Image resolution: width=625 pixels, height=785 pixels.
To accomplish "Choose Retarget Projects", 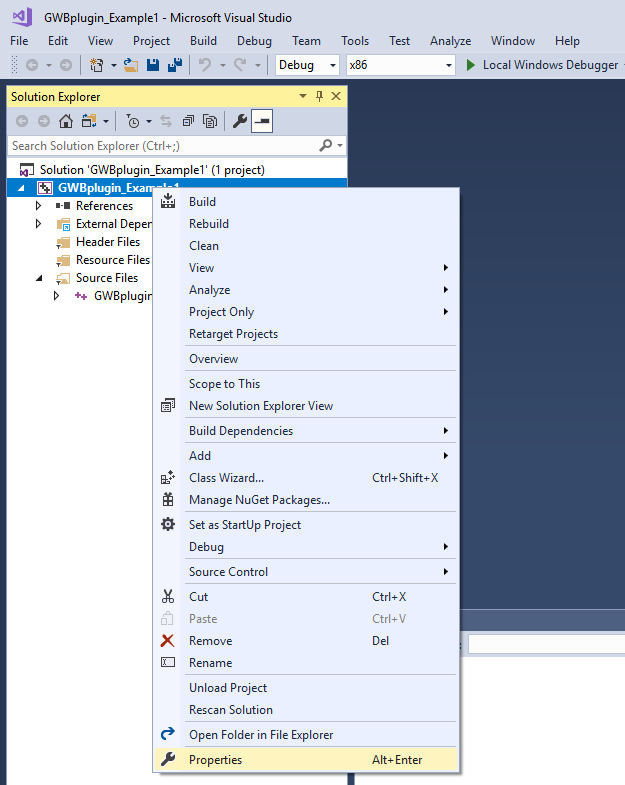I will pyautogui.click(x=306, y=334).
